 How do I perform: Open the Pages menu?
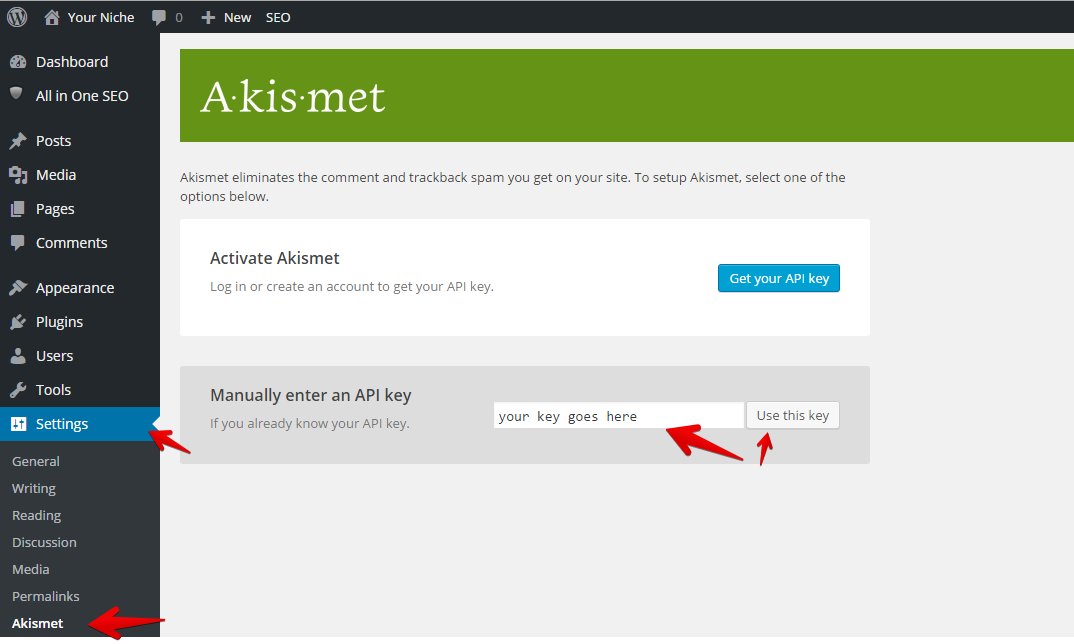55,209
